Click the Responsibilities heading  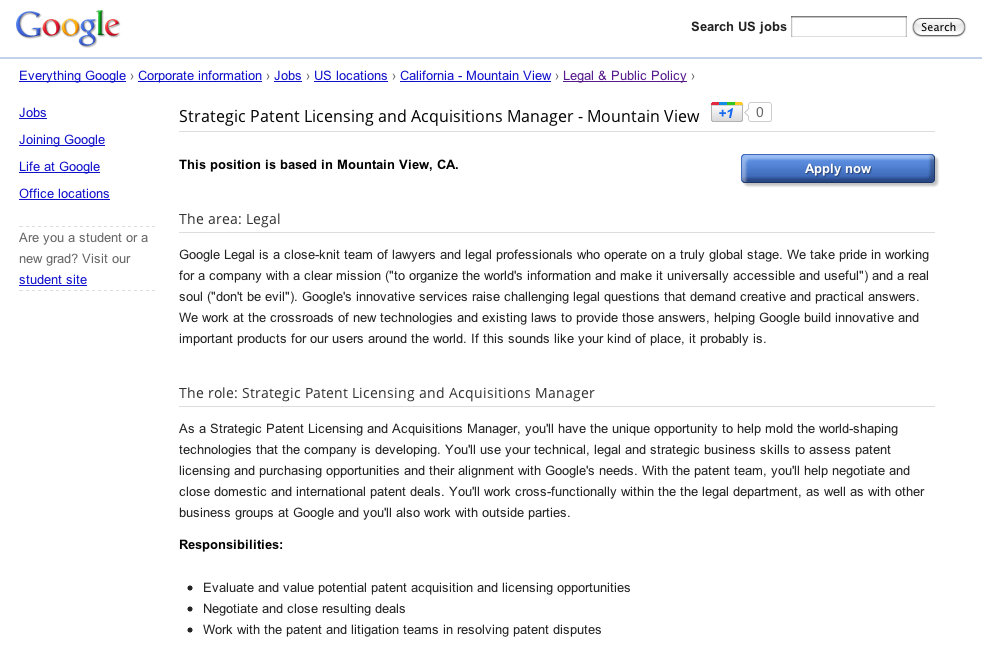[231, 545]
